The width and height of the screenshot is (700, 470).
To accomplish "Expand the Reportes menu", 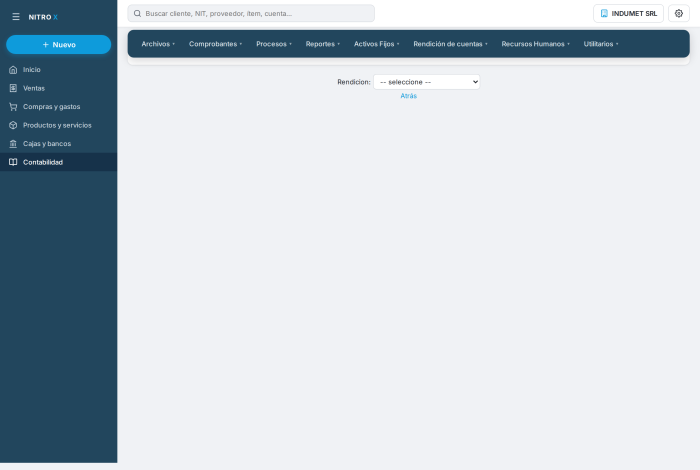I will pos(322,44).
